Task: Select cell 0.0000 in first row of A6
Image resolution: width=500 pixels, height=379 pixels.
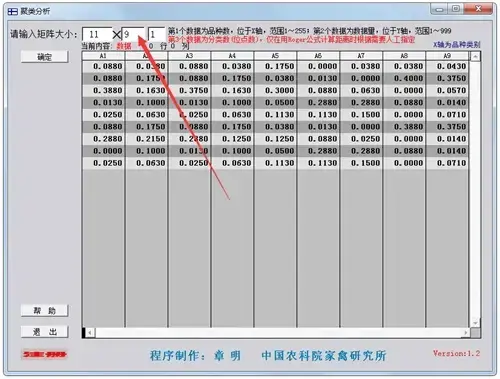Action: pos(318,66)
